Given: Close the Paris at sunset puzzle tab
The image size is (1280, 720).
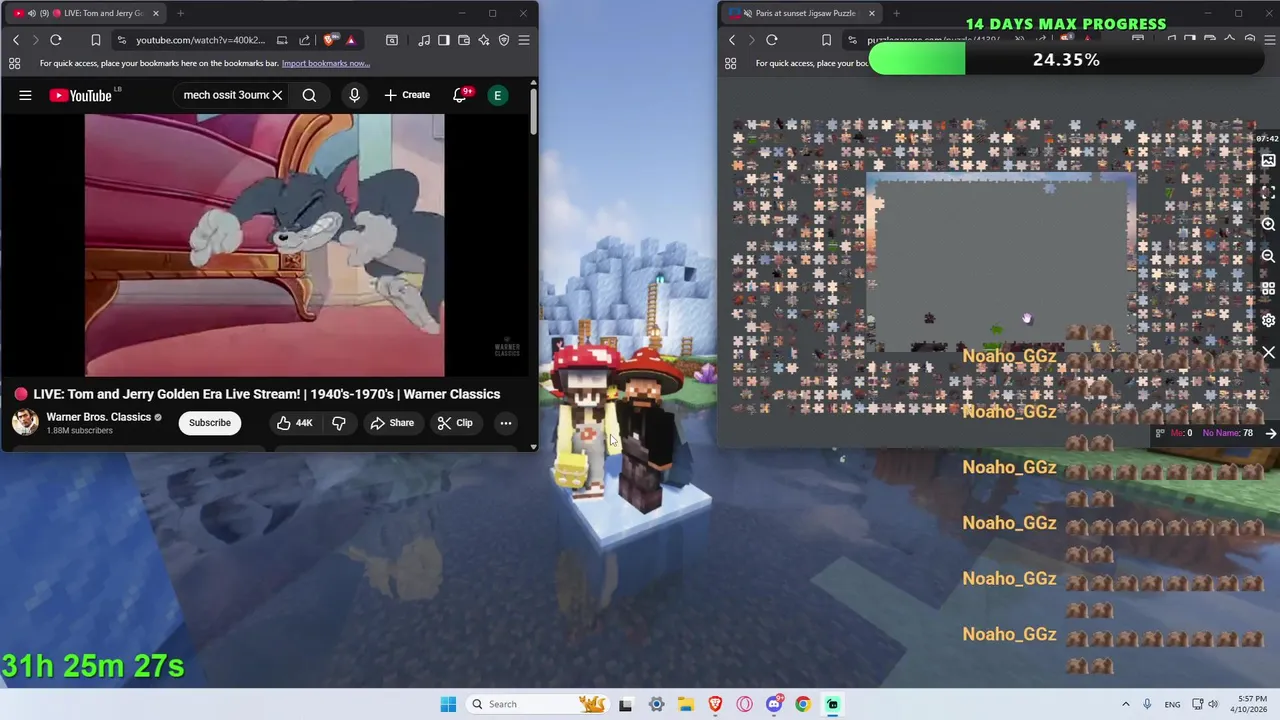Looking at the screenshot, I should [872, 13].
